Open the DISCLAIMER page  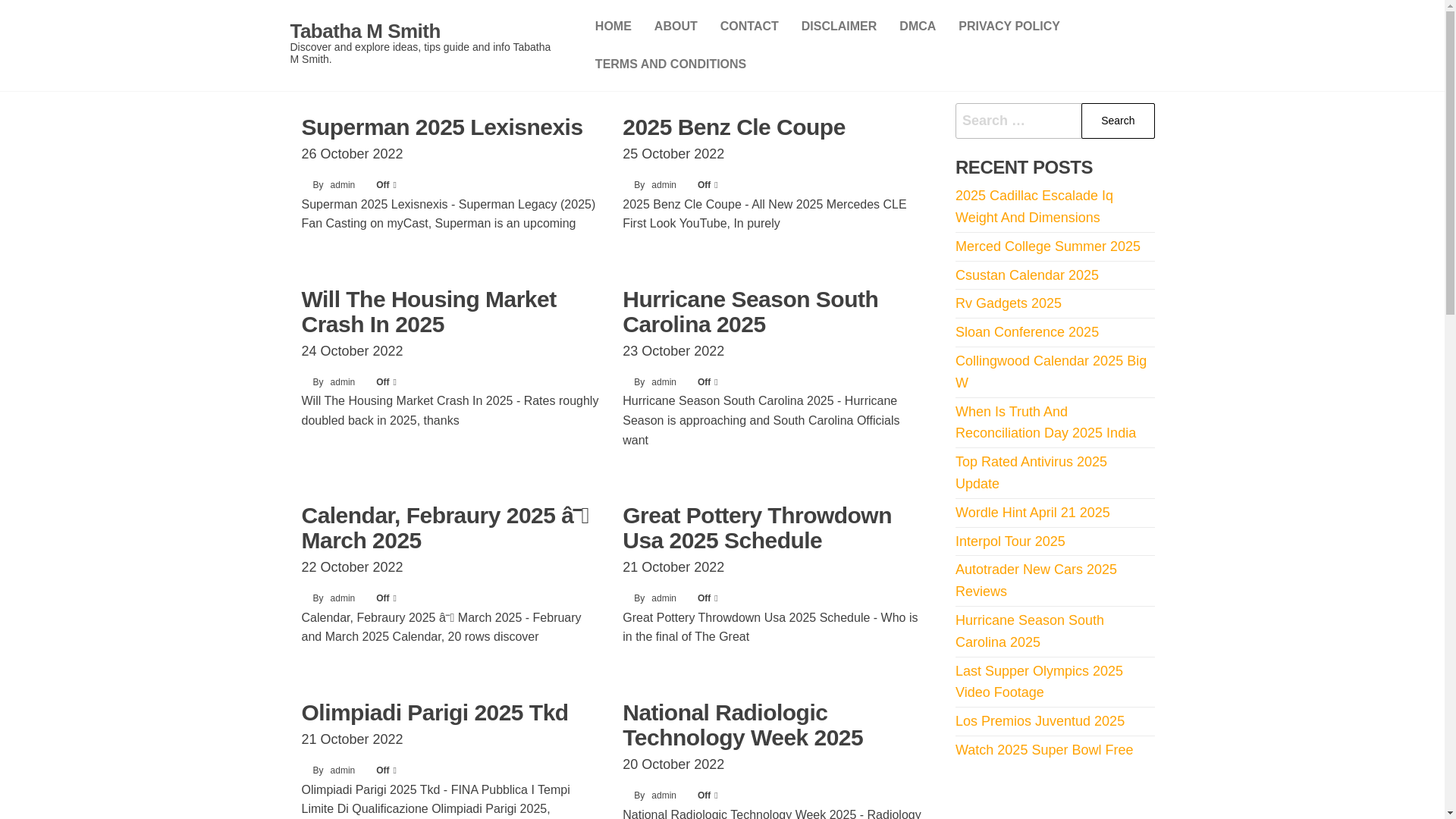pyautogui.click(x=839, y=27)
